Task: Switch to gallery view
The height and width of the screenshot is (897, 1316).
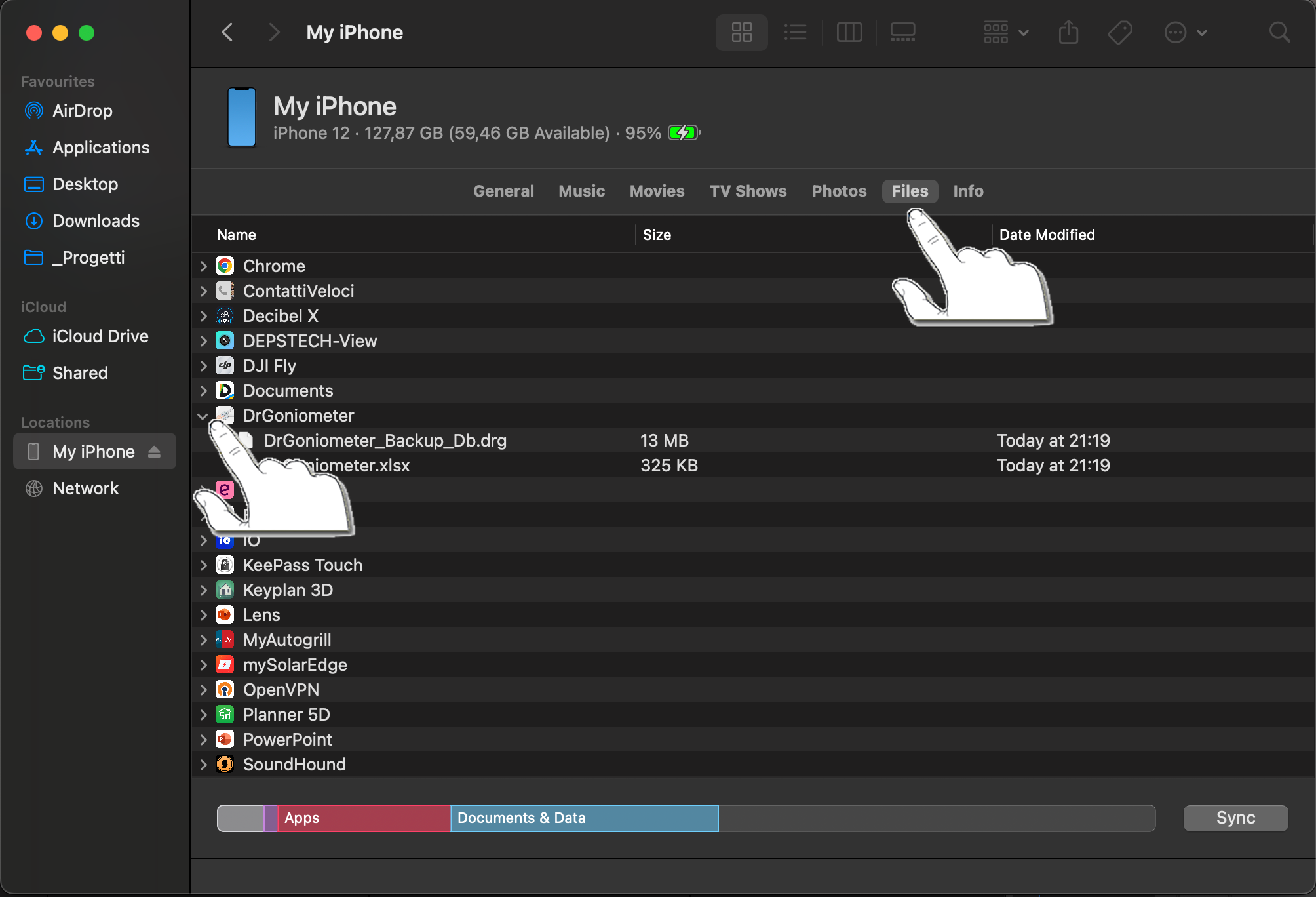Action: pyautogui.click(x=902, y=32)
